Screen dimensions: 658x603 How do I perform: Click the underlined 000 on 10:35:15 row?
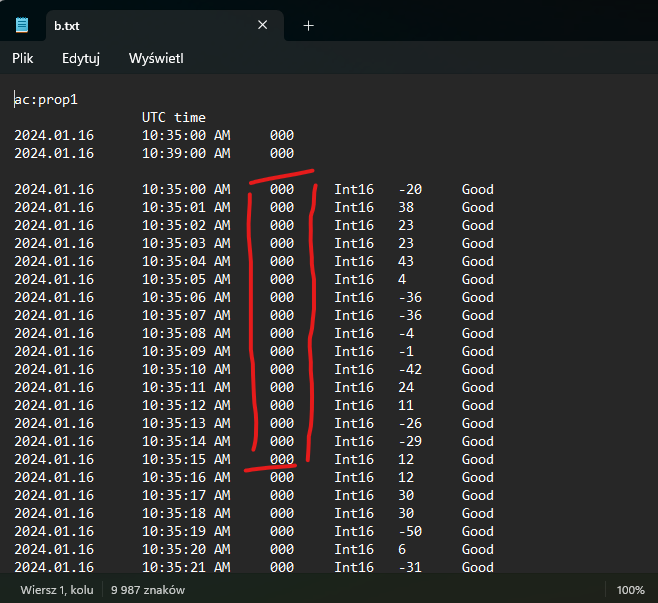[x=282, y=460]
